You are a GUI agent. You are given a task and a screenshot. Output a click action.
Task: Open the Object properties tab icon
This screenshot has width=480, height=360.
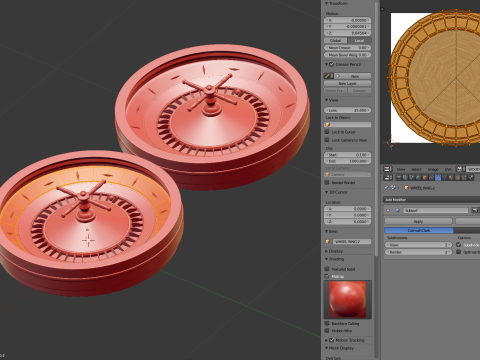[425, 178]
